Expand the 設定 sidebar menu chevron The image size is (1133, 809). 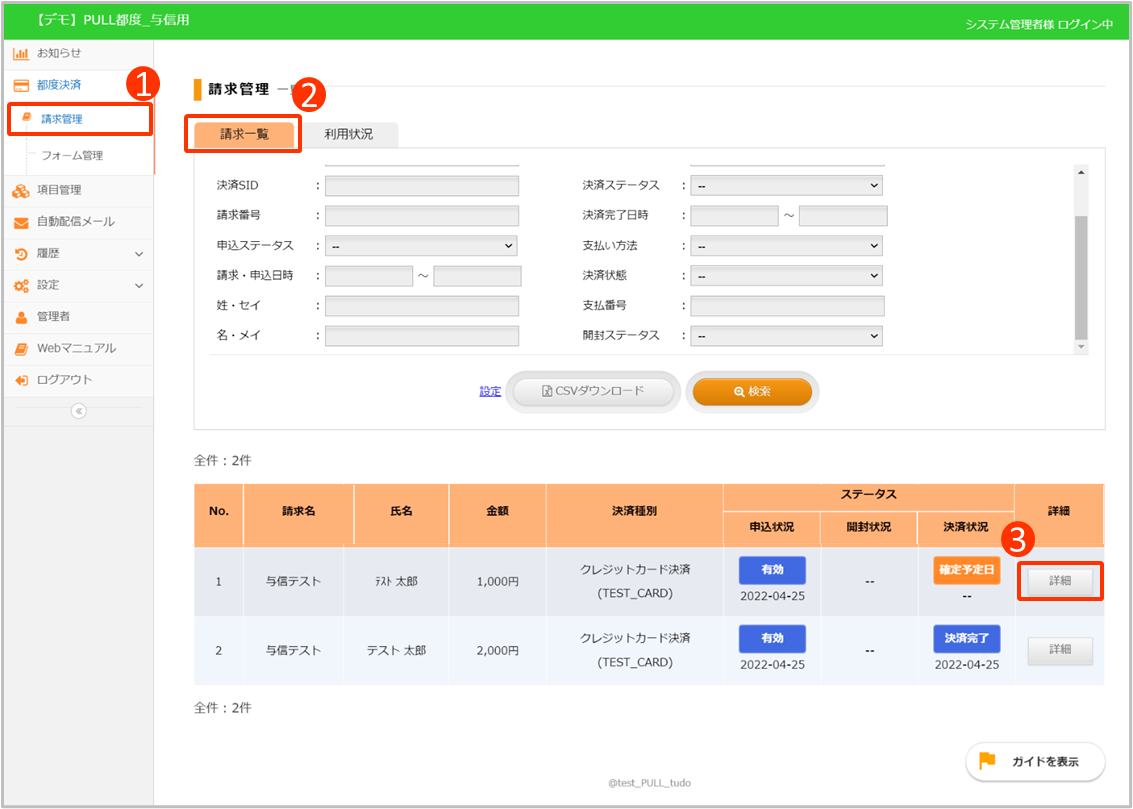[139, 286]
